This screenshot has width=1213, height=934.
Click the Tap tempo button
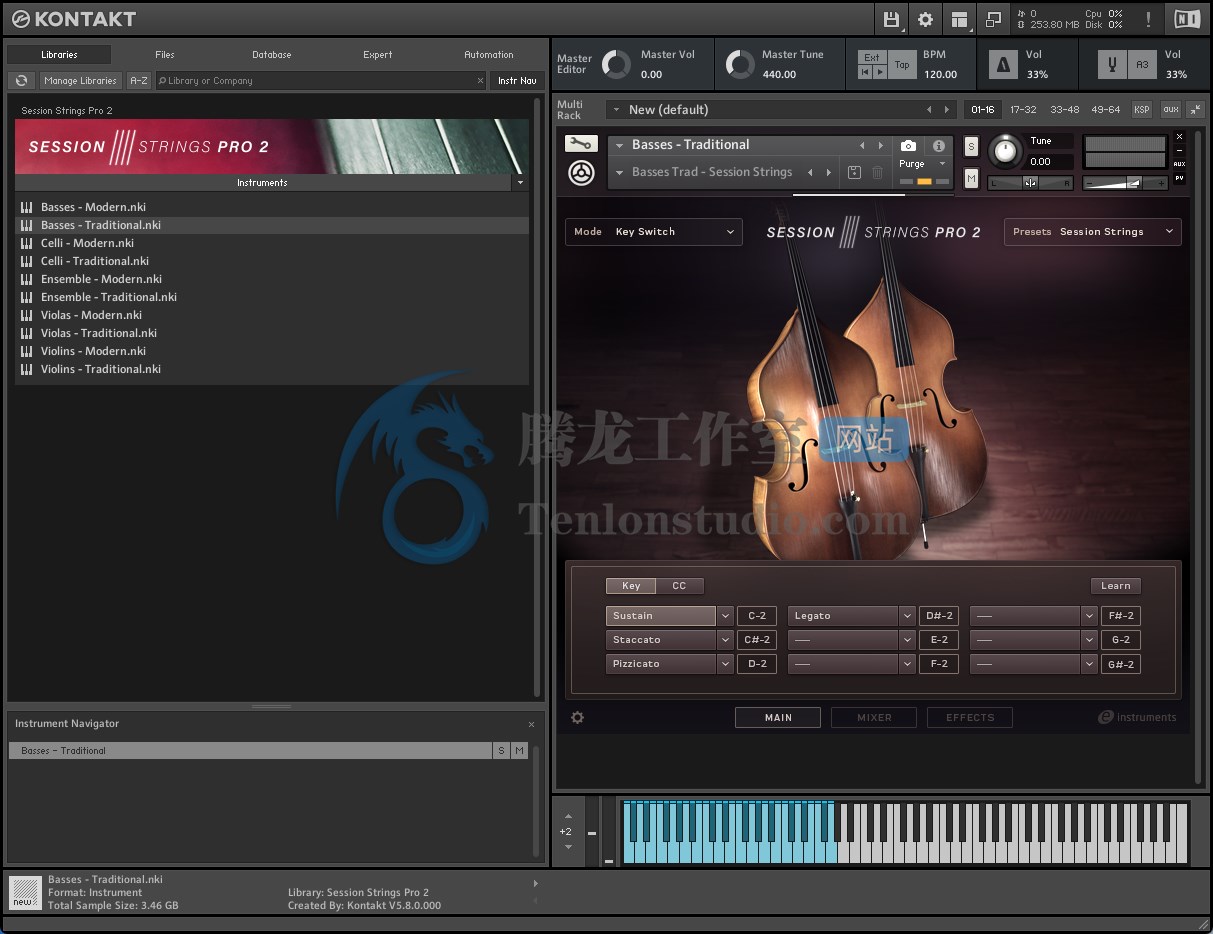902,65
